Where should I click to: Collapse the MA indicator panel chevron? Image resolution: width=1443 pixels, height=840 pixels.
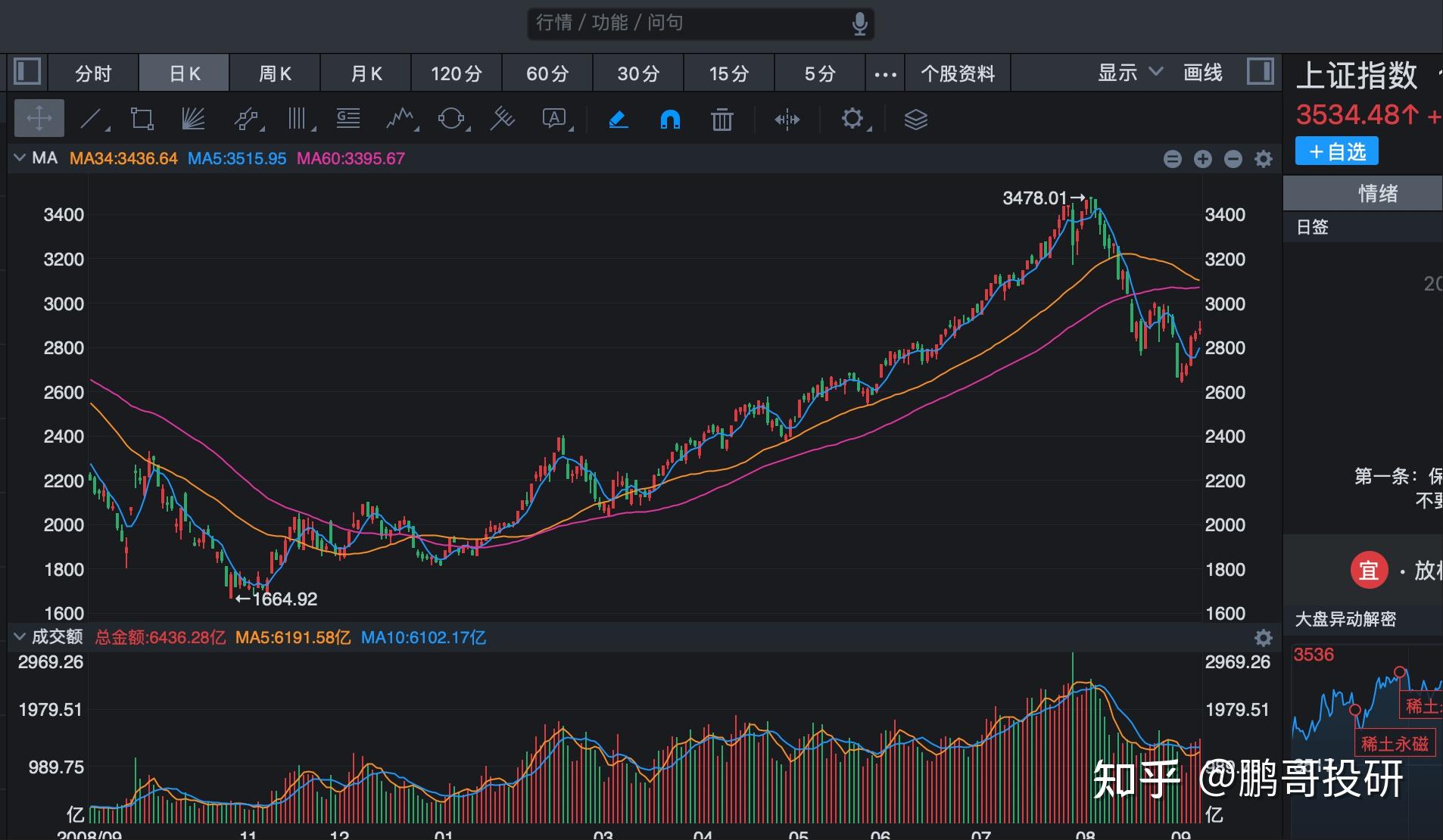pyautogui.click(x=20, y=158)
